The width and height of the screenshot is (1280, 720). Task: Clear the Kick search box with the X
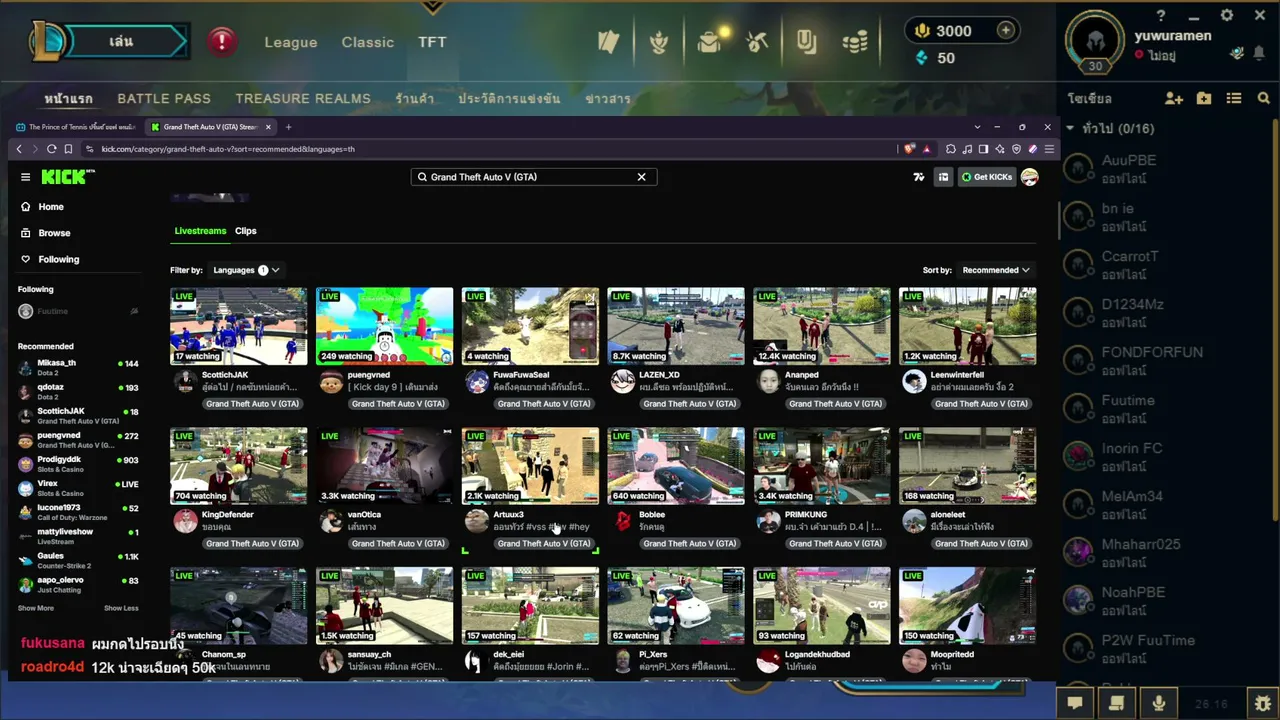click(642, 177)
